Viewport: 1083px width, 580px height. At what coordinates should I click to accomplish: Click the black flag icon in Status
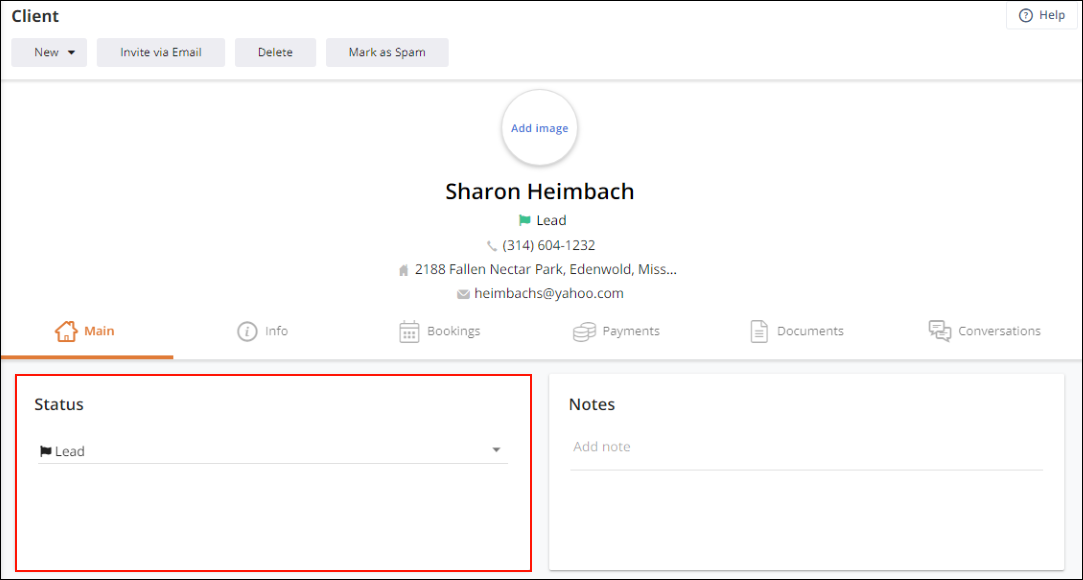click(46, 452)
